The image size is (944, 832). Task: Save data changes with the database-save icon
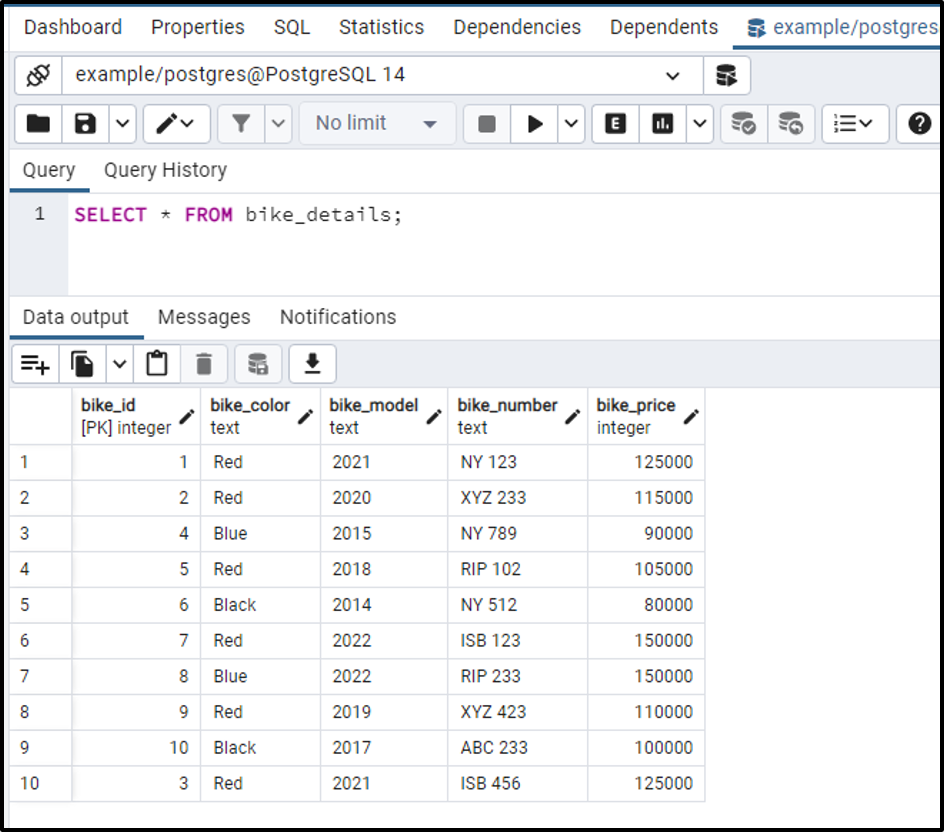pos(257,363)
